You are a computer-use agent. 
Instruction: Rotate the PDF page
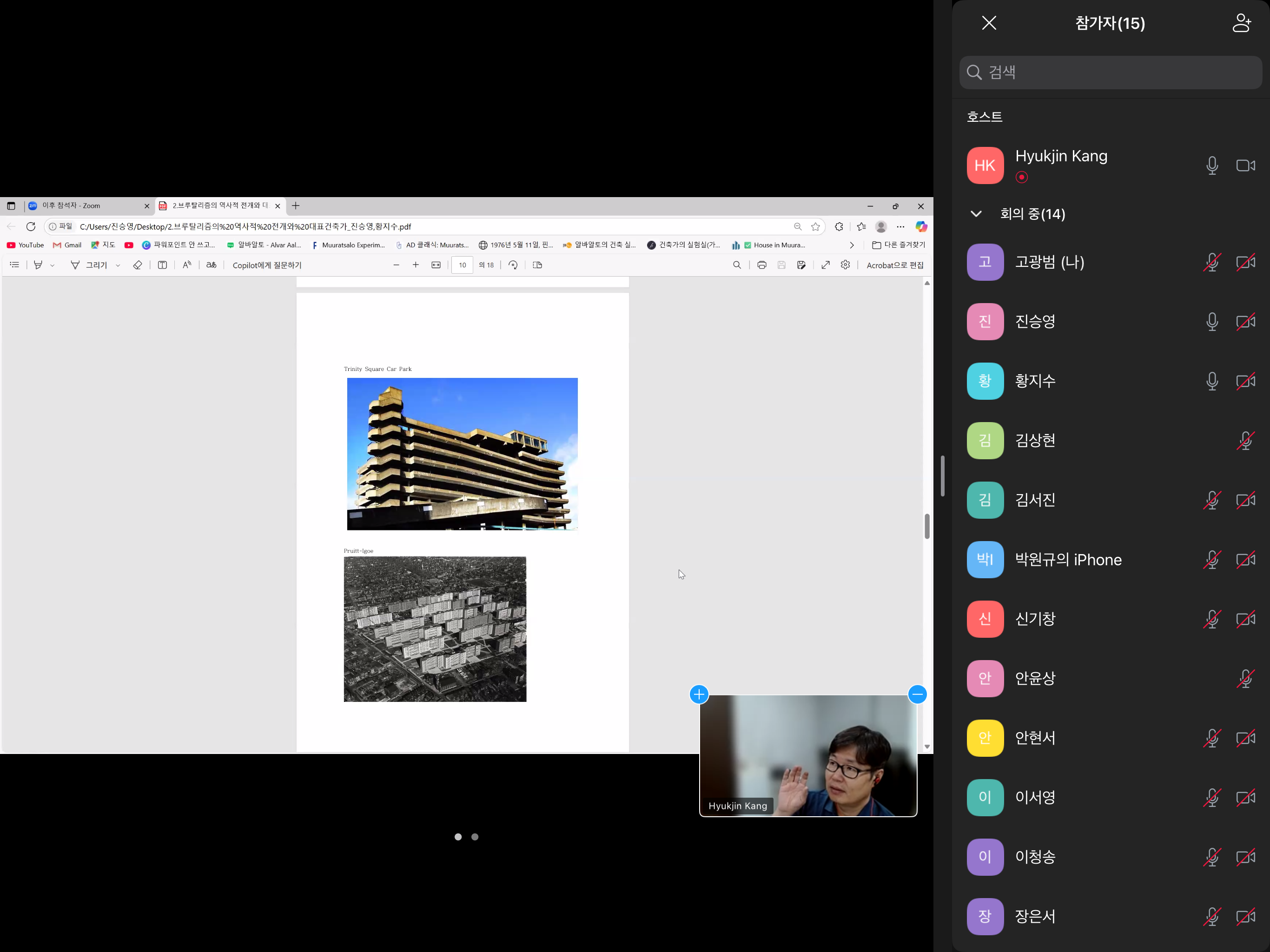point(513,265)
